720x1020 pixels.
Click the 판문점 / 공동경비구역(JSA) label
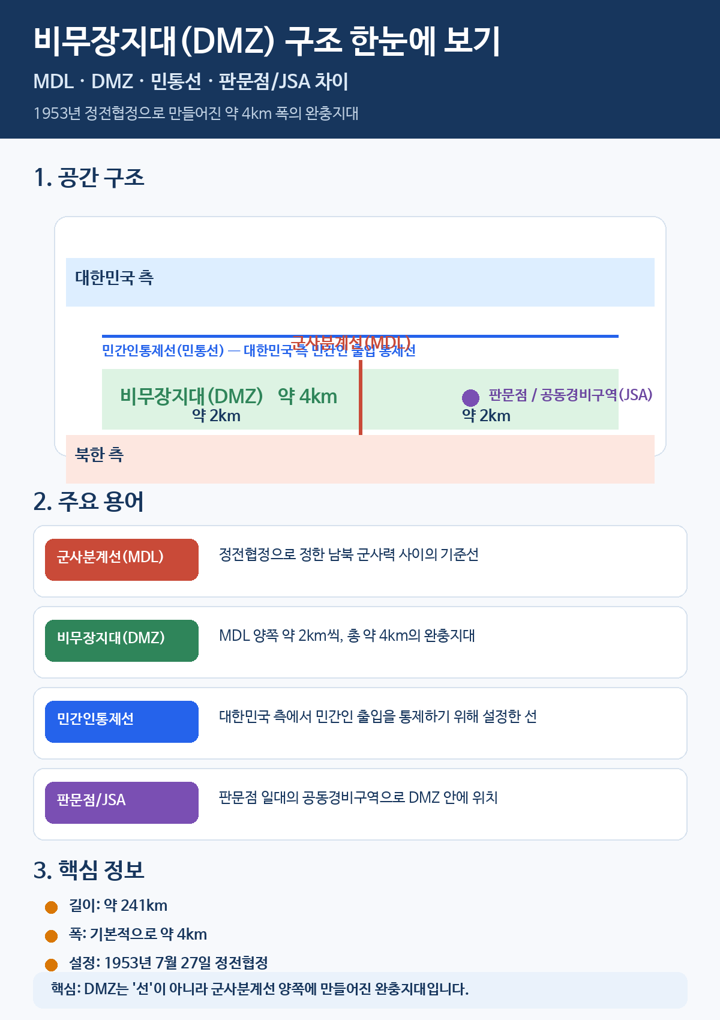[x=570, y=395]
